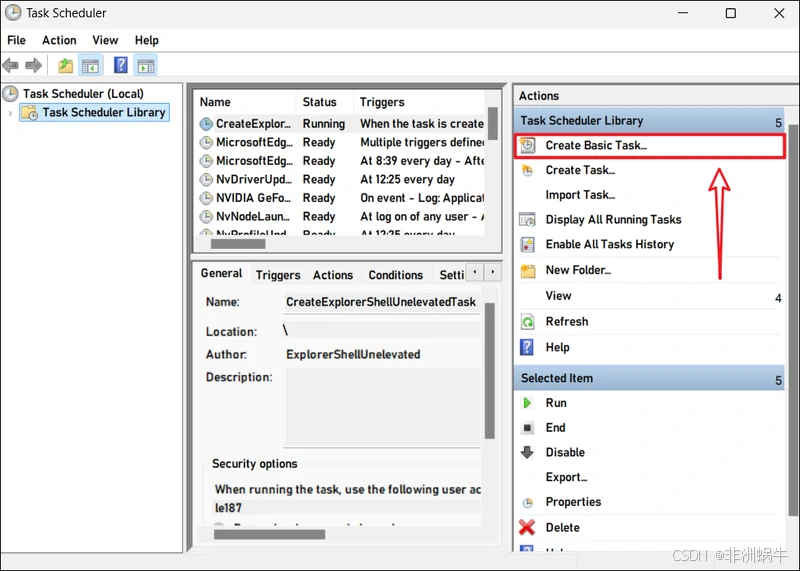Expand the View submenu arrow

click(778, 298)
